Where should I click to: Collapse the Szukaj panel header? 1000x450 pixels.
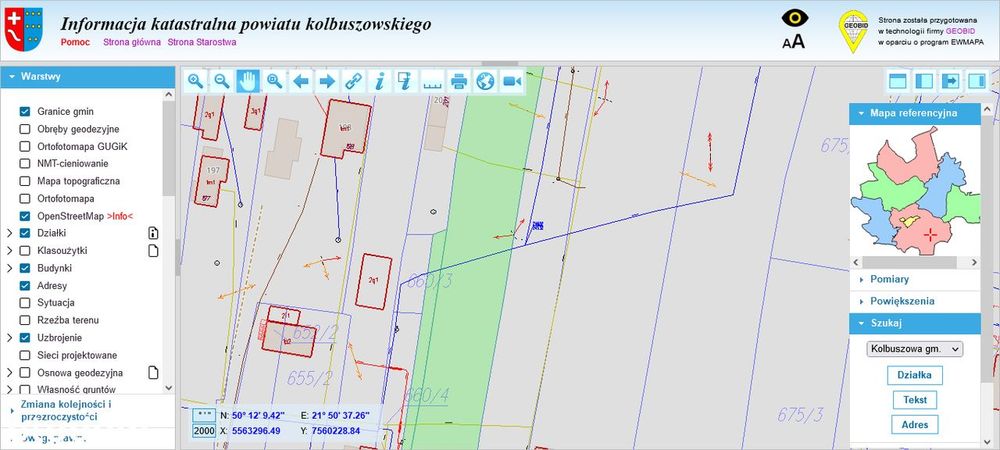coord(915,323)
